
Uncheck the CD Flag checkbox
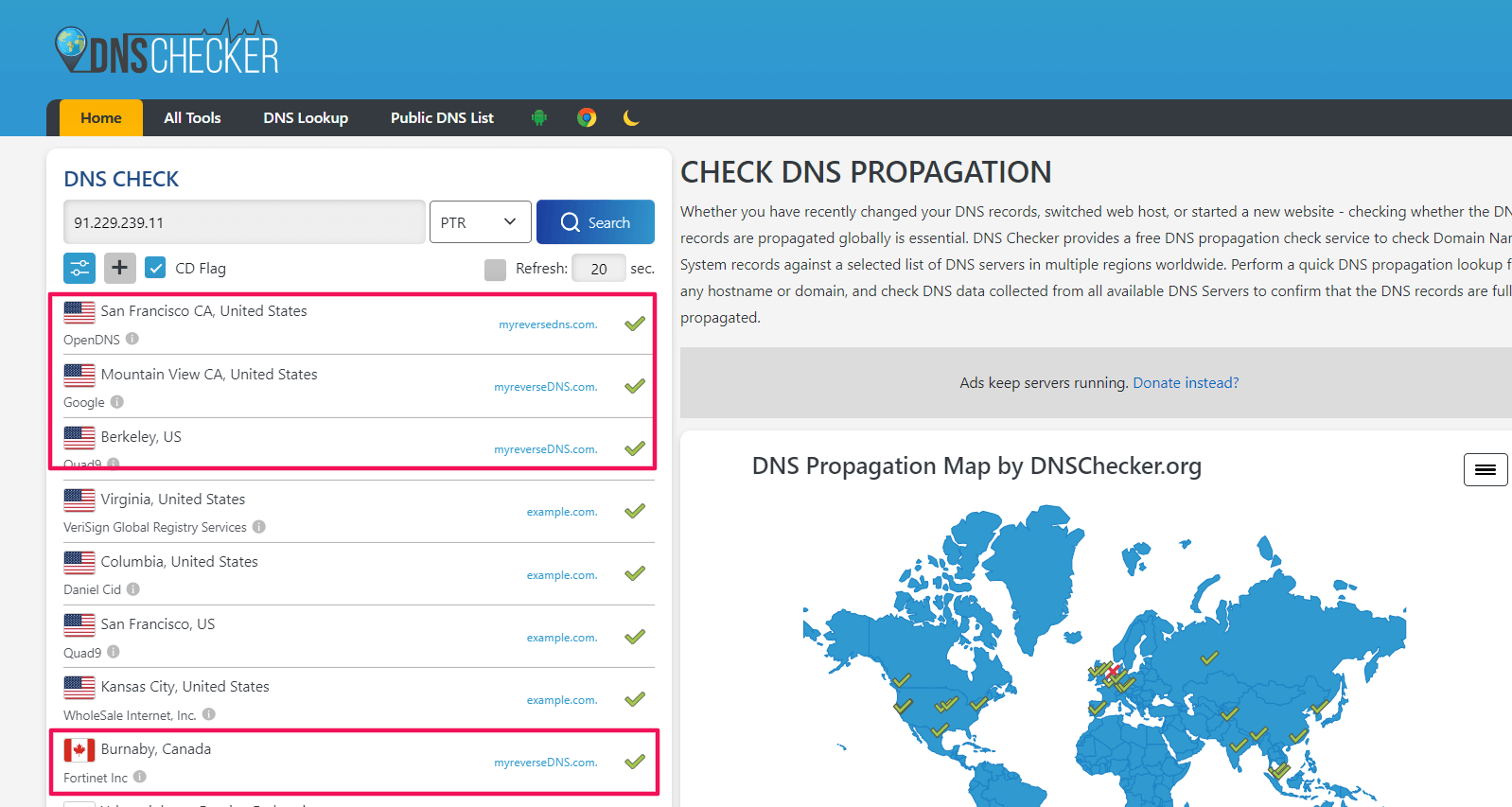[155, 268]
